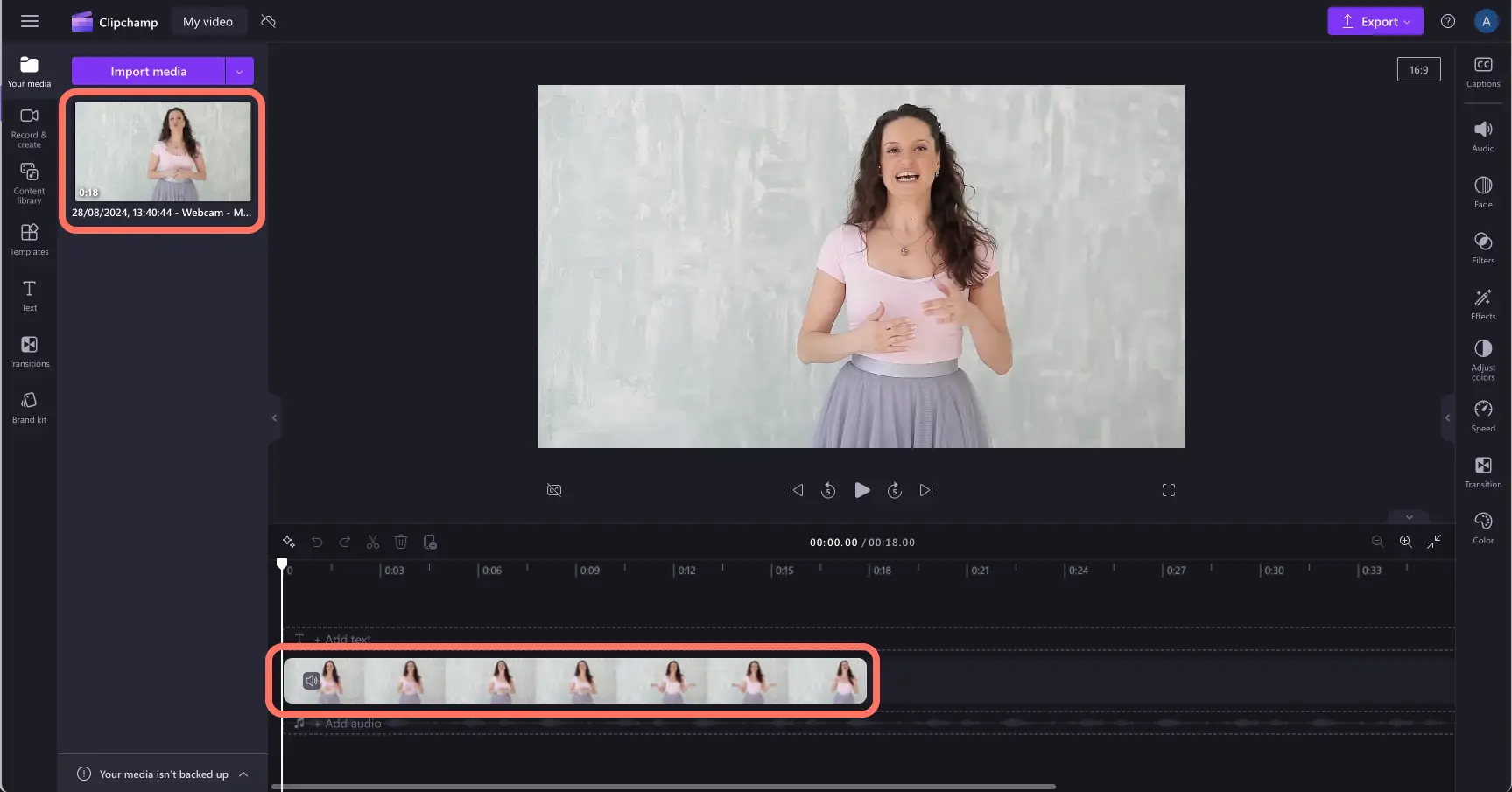Click the split scissors tool
This screenshot has width=1512, height=792.
pos(373,542)
